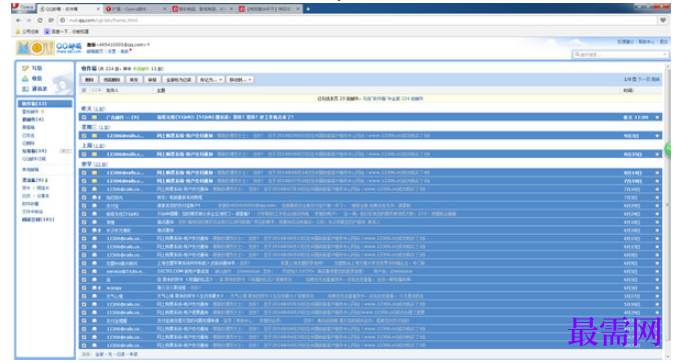Viewport: 680px width, 363px height.
Task: Open the 移动到 dropdown
Action: pos(240,80)
